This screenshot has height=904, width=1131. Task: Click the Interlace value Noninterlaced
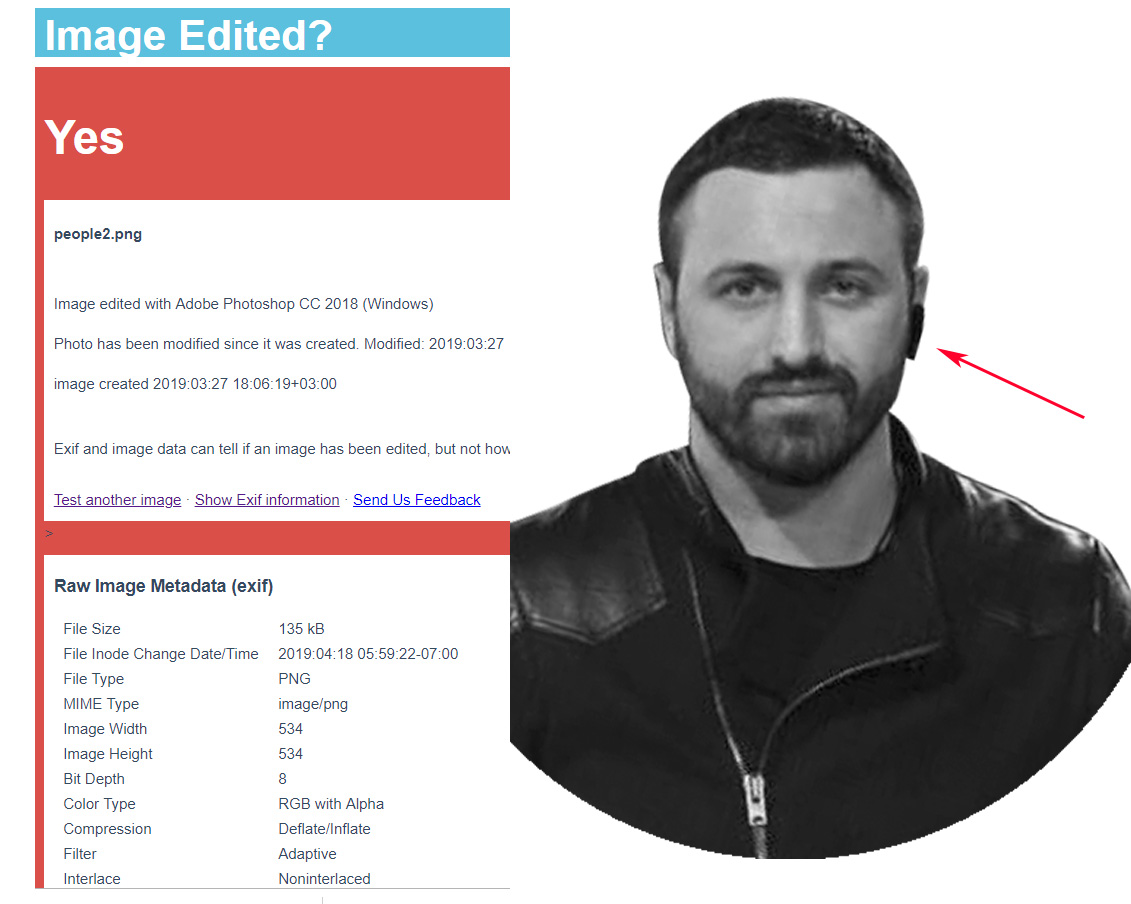tap(325, 879)
